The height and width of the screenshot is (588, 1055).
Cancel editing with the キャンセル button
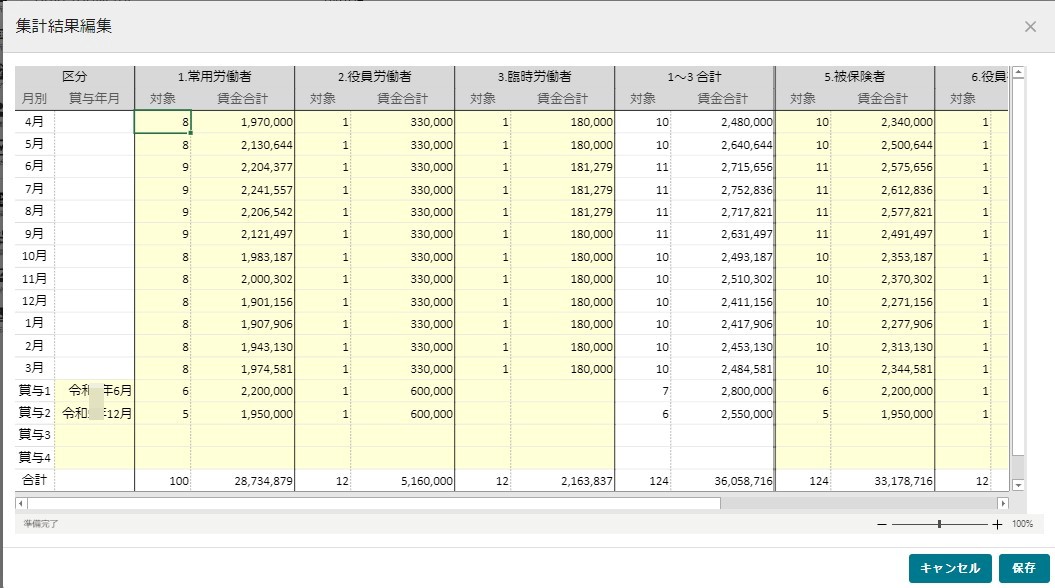coord(950,568)
